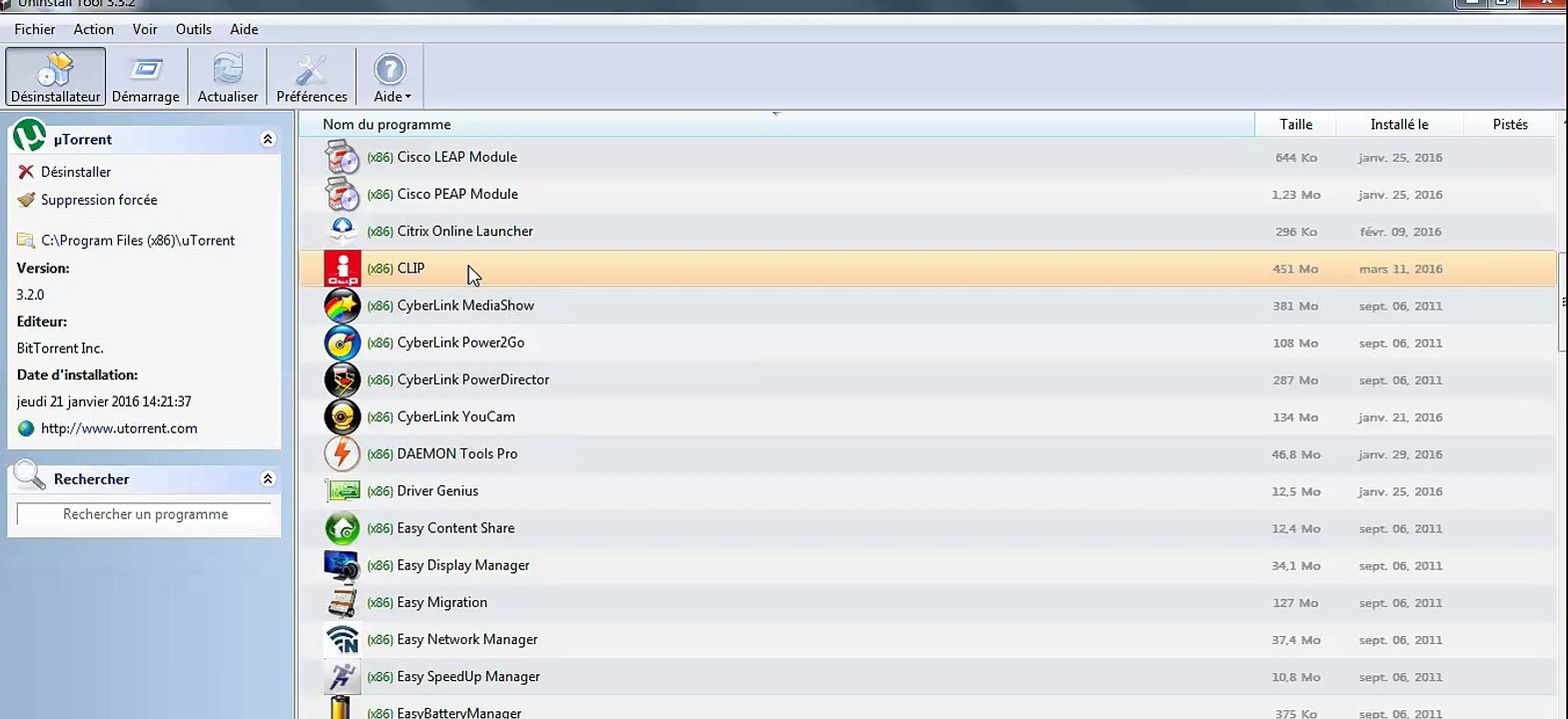Select the Driver Genius icon
Screen dimensions: 1568x719
(x=342, y=491)
